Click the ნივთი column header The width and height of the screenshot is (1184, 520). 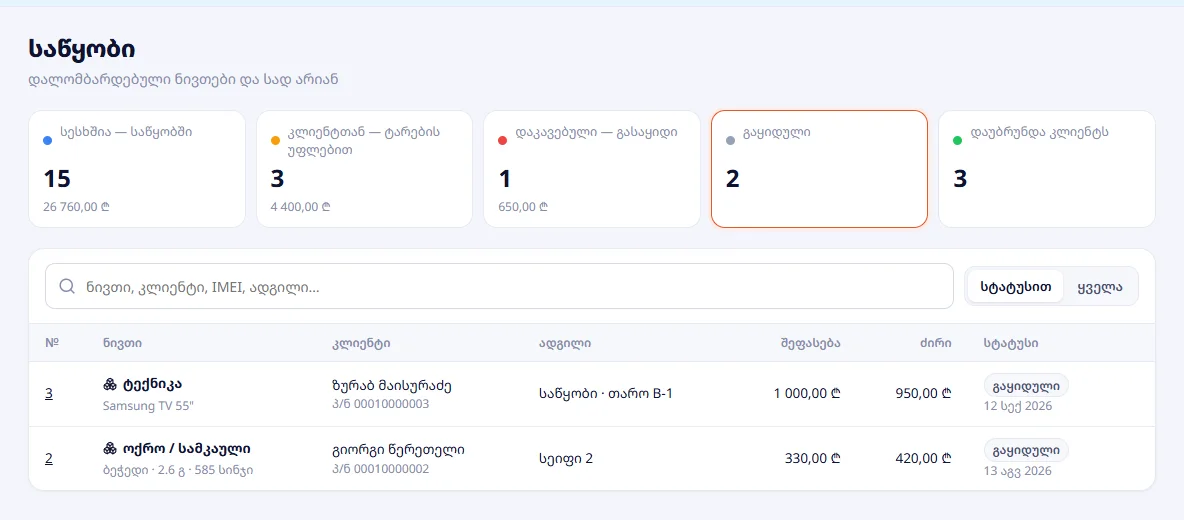(122, 343)
